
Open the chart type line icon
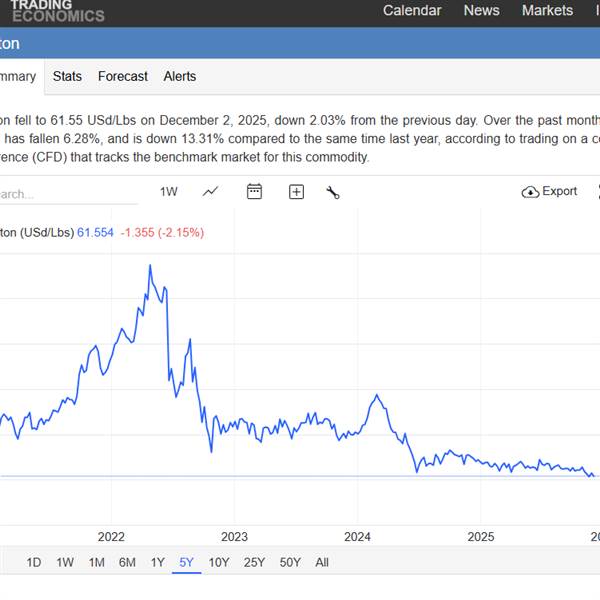210,192
